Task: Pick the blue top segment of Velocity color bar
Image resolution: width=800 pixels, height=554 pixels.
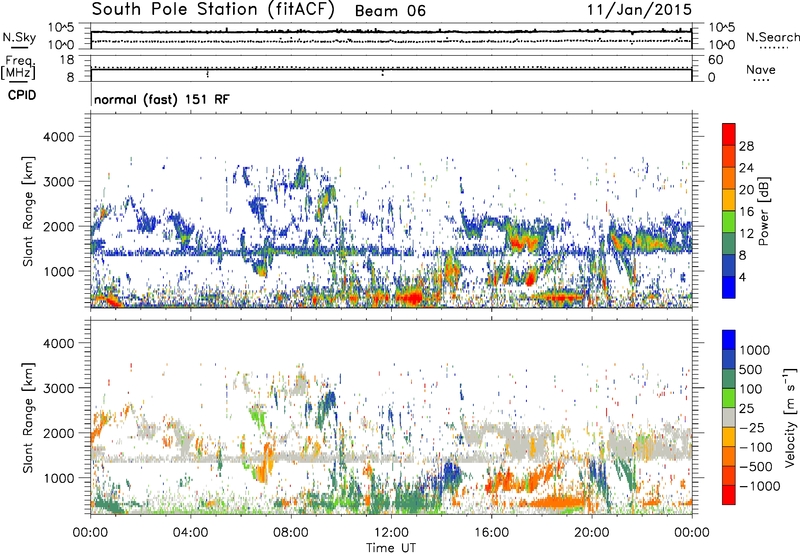Action: click(x=729, y=339)
